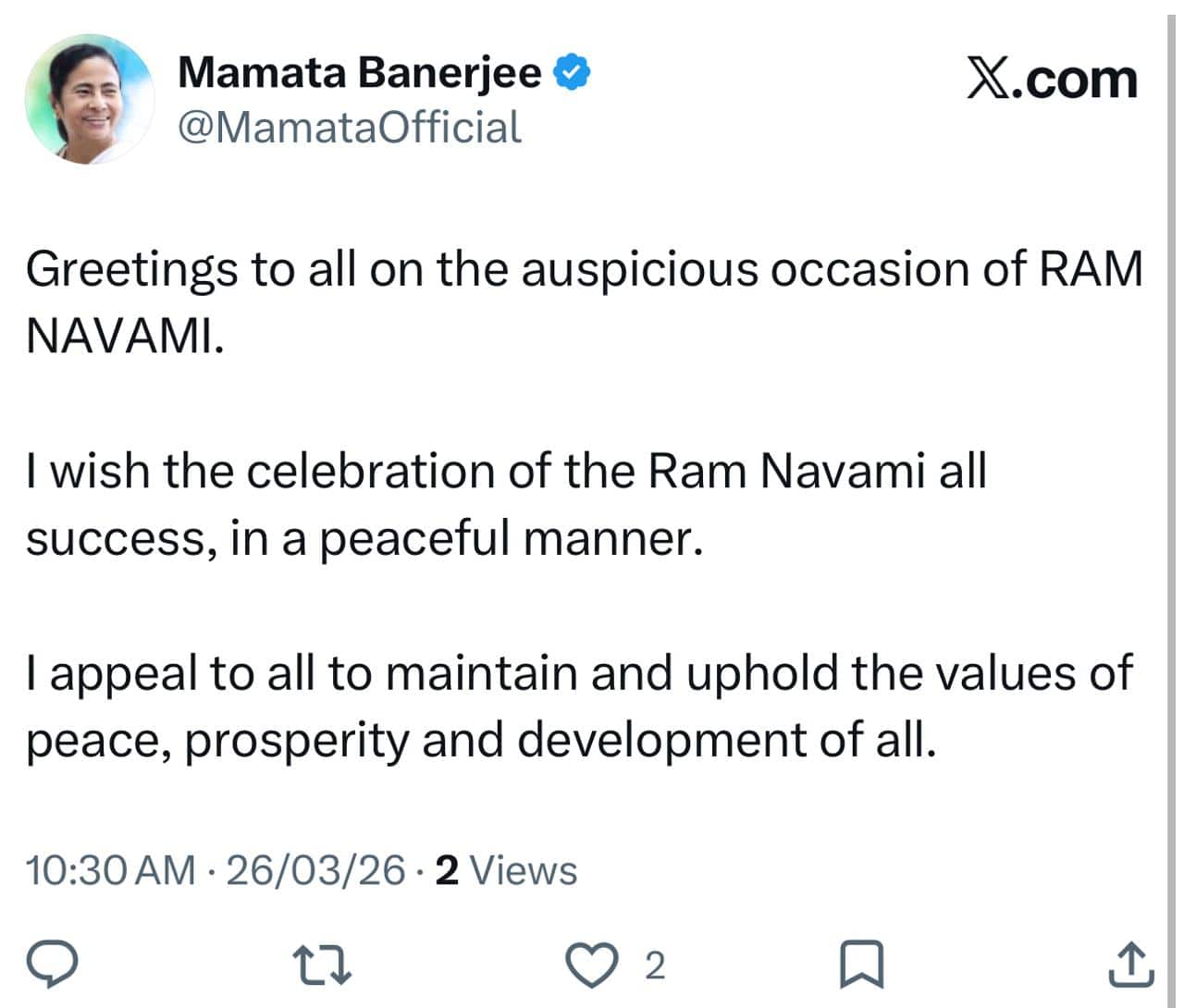Screen dimensions: 1184x1008
Task: Click the Mamata Banerjee display name
Action: click(359, 72)
